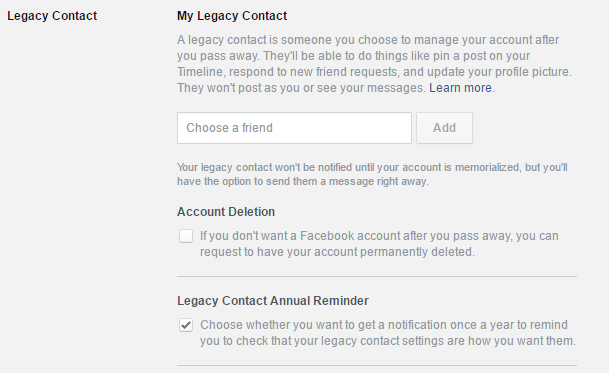This screenshot has height=373, width=609.
Task: Click the 'Choose whether you want to get' label
Action: [x=384, y=325]
